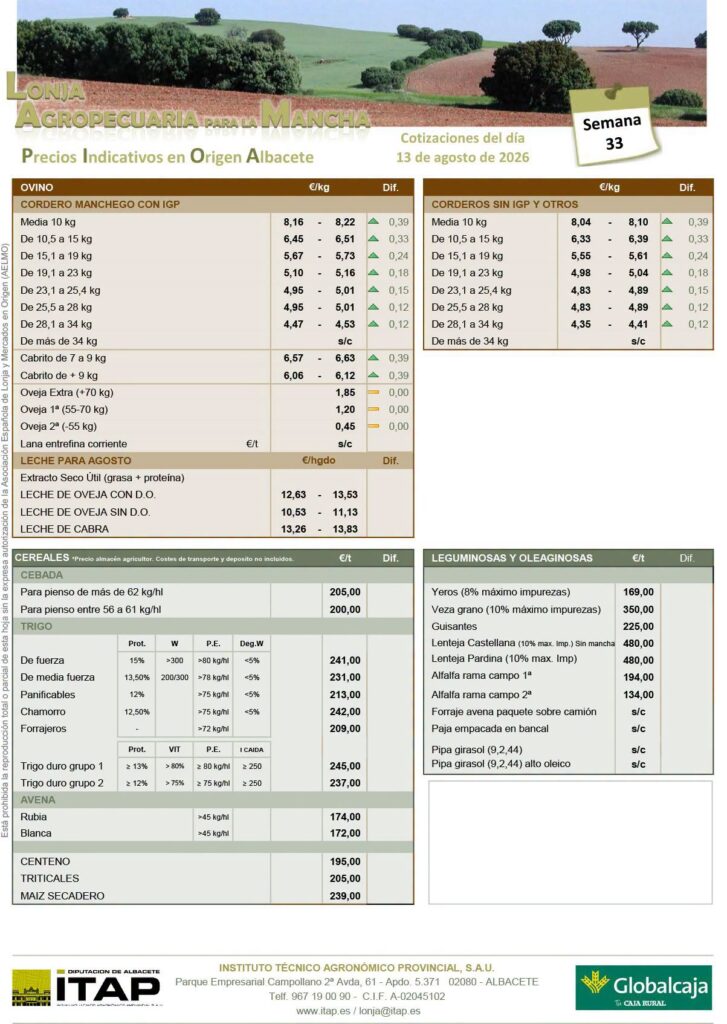
Task: Select the LEGUMINOSAS Y OLEAGINOSAS header
Action: (512, 558)
